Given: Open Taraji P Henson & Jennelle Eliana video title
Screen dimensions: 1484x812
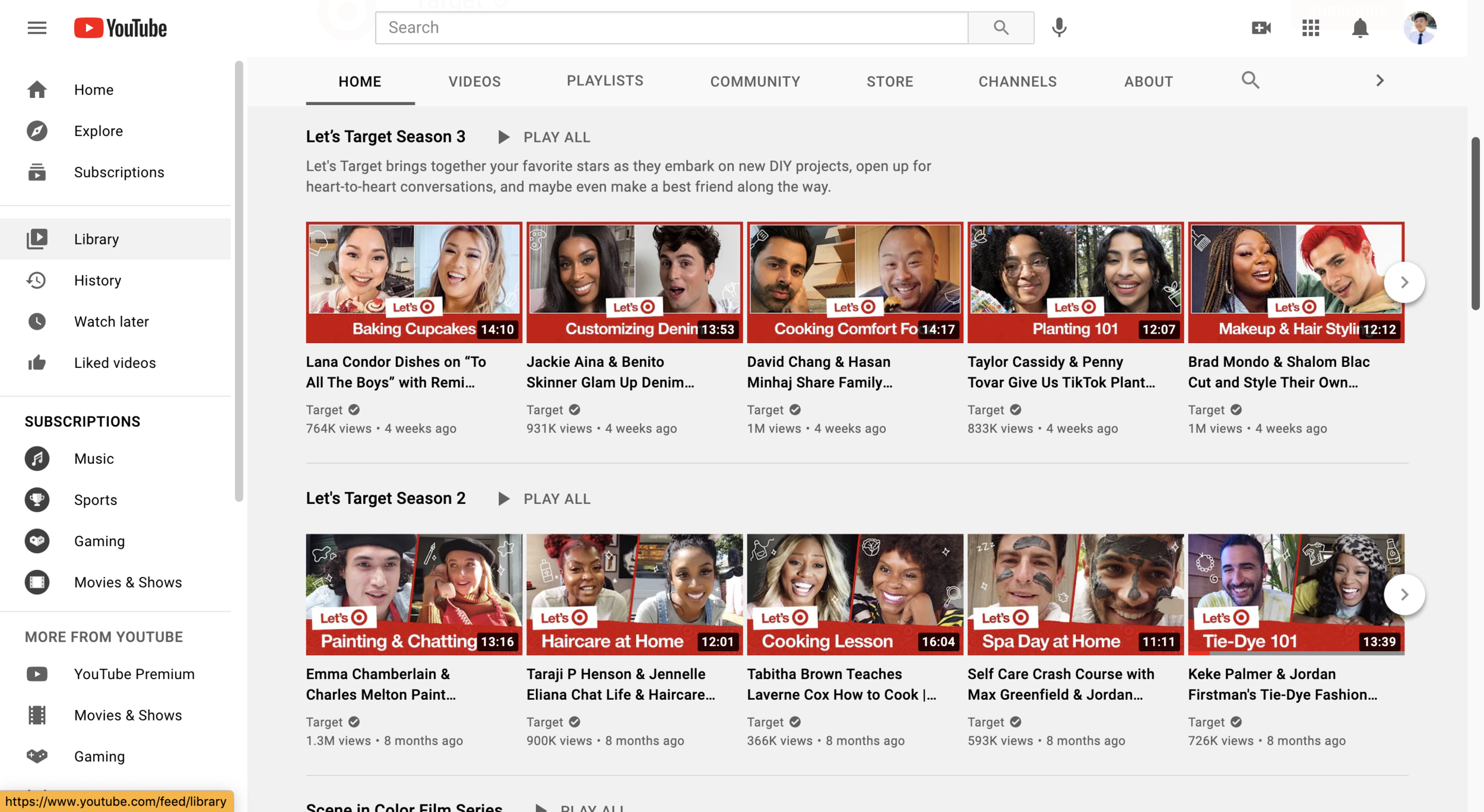Looking at the screenshot, I should [621, 684].
